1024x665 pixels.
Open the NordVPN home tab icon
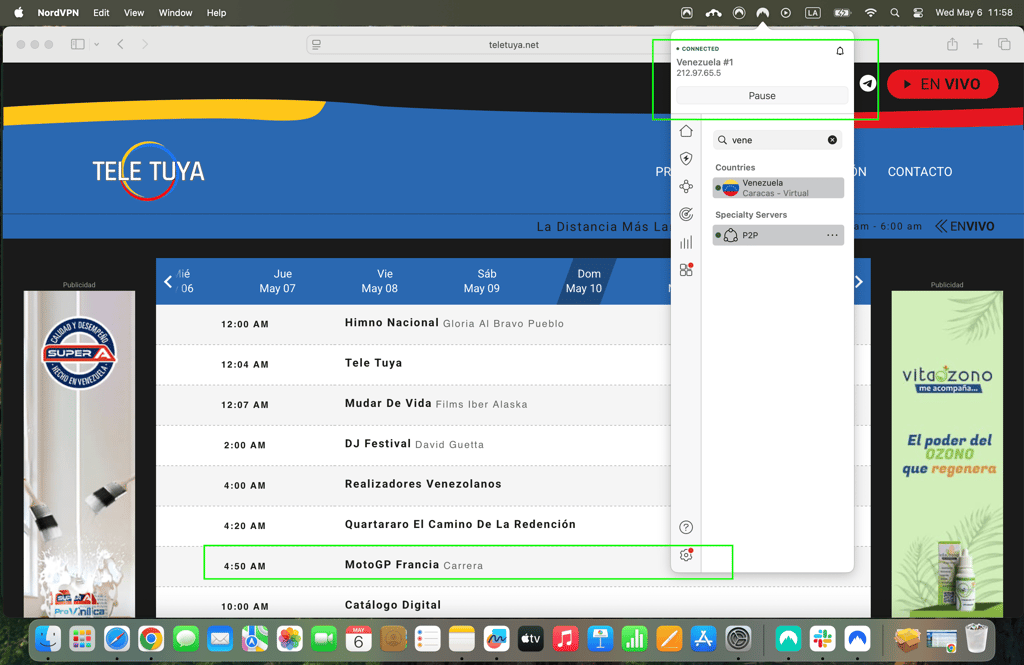pyautogui.click(x=686, y=131)
